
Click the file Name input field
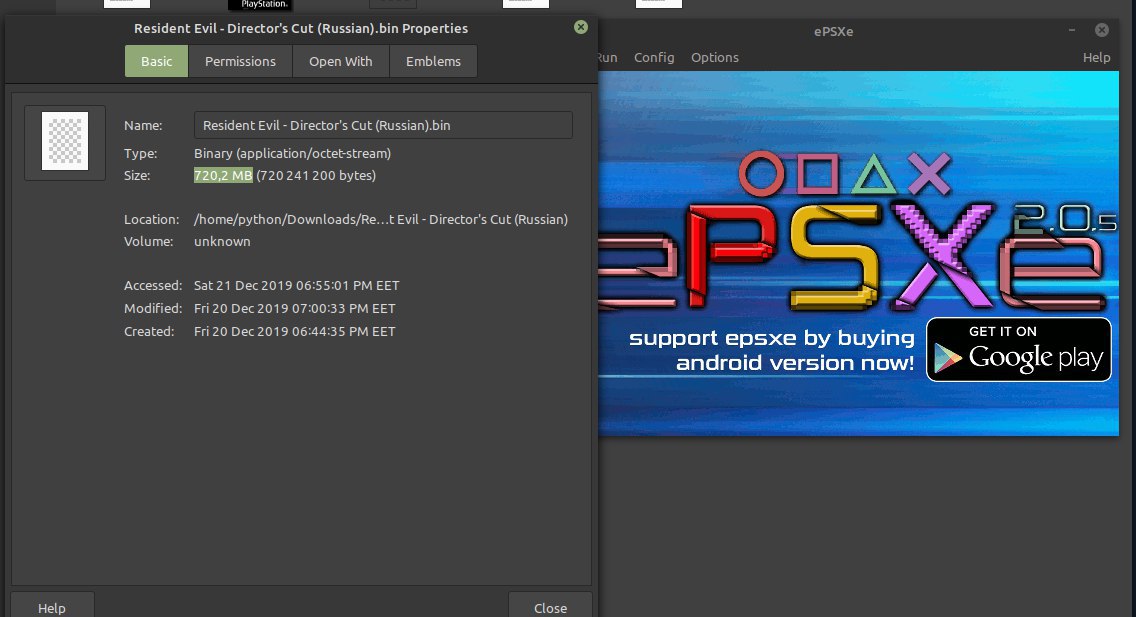[x=383, y=125]
